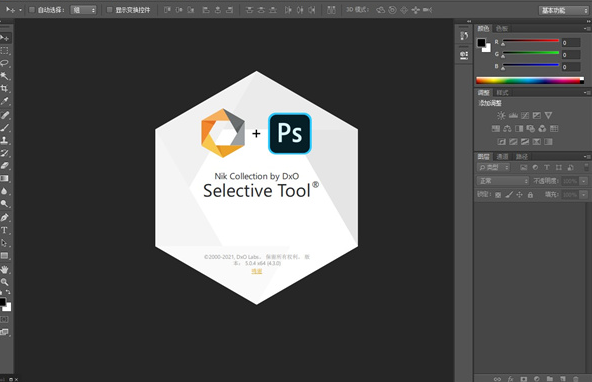592x382 pixels.
Task: Select the Gradient tool
Action: (x=5, y=178)
